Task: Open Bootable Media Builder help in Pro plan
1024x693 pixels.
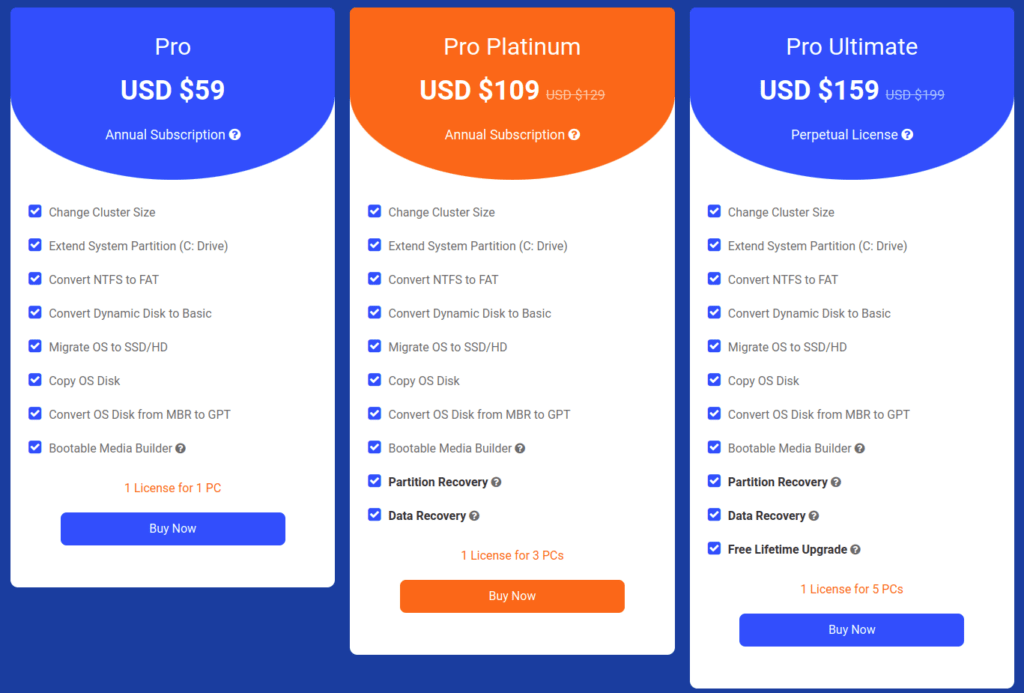Action: [180, 449]
